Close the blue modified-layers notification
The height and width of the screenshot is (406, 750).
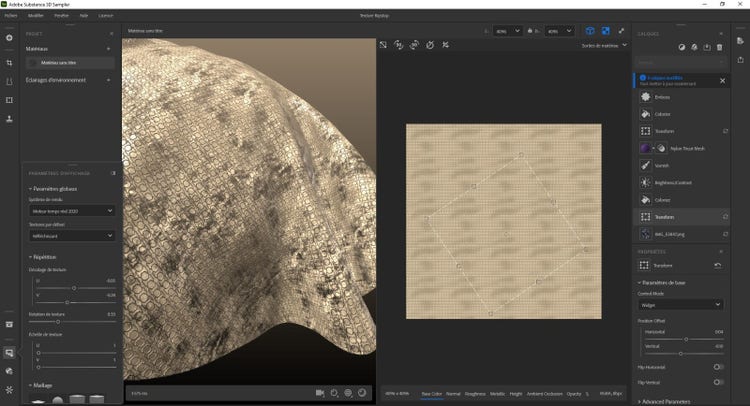[x=723, y=80]
